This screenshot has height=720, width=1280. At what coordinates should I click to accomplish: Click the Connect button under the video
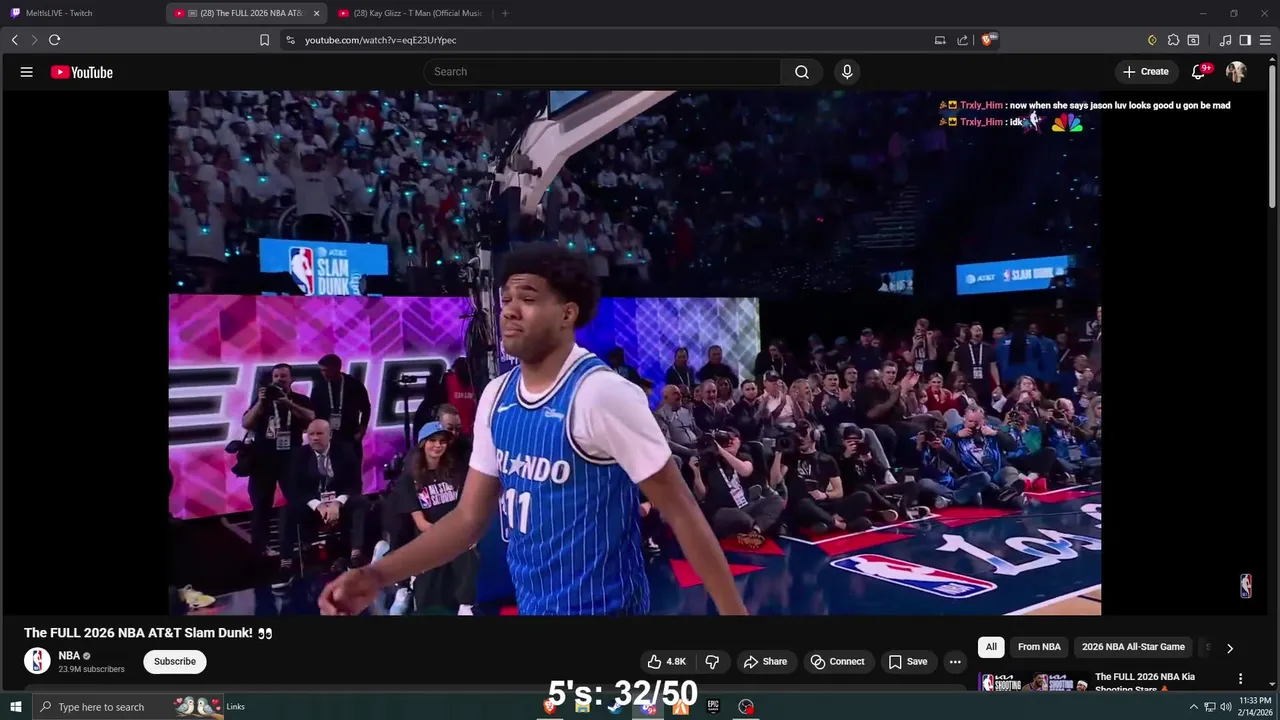(838, 661)
